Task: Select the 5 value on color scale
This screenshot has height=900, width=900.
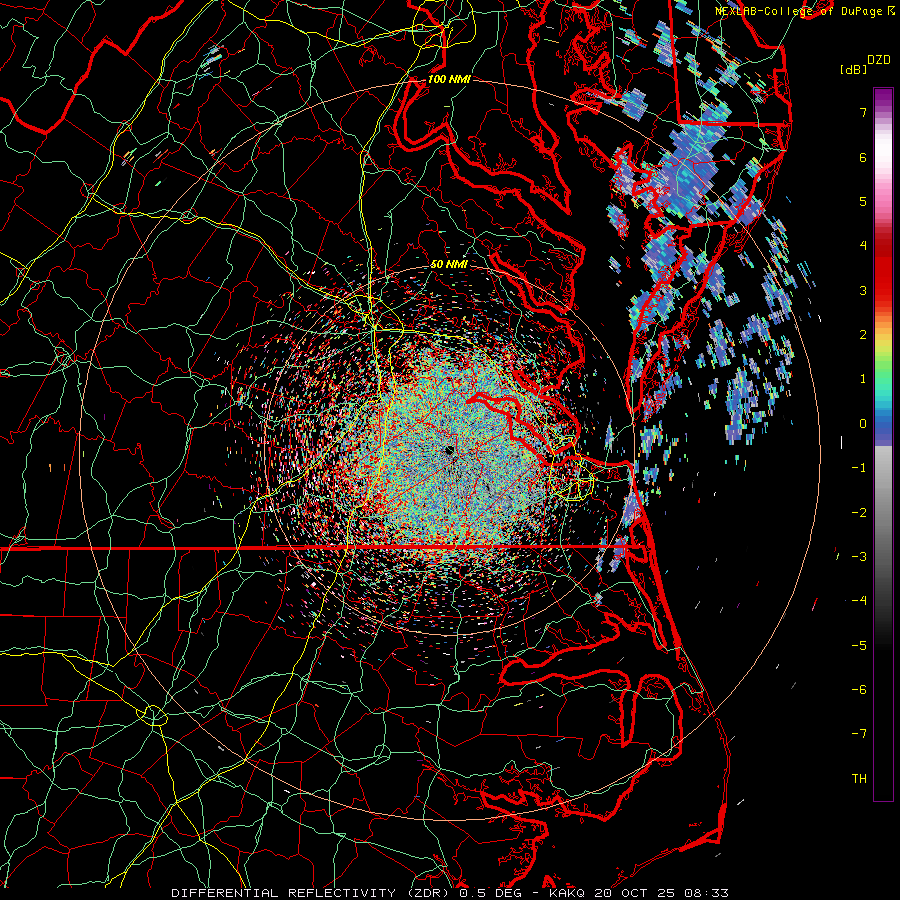Action: (x=863, y=201)
